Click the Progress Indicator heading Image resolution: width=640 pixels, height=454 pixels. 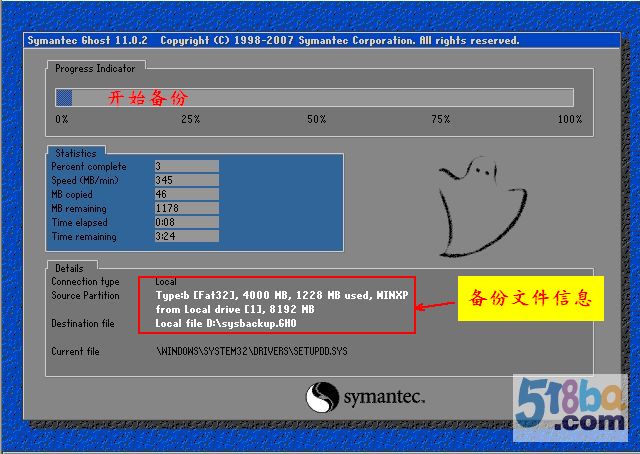(95, 68)
